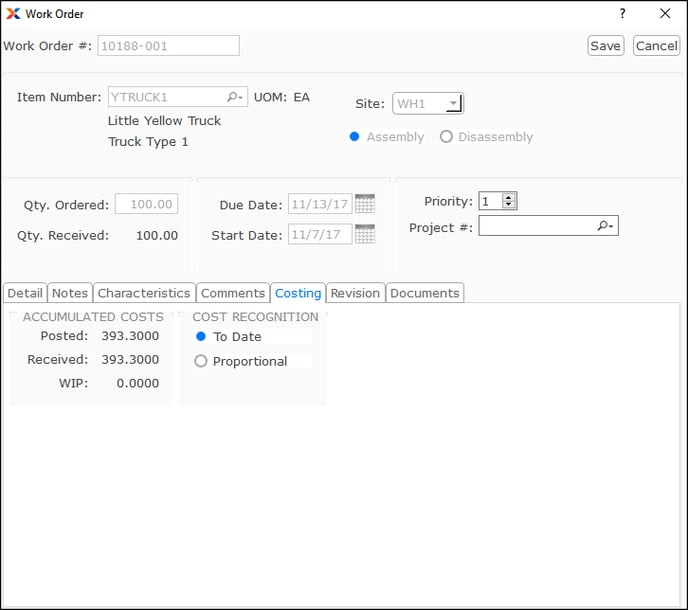
Task: Open the Documents tab
Action: (425, 293)
